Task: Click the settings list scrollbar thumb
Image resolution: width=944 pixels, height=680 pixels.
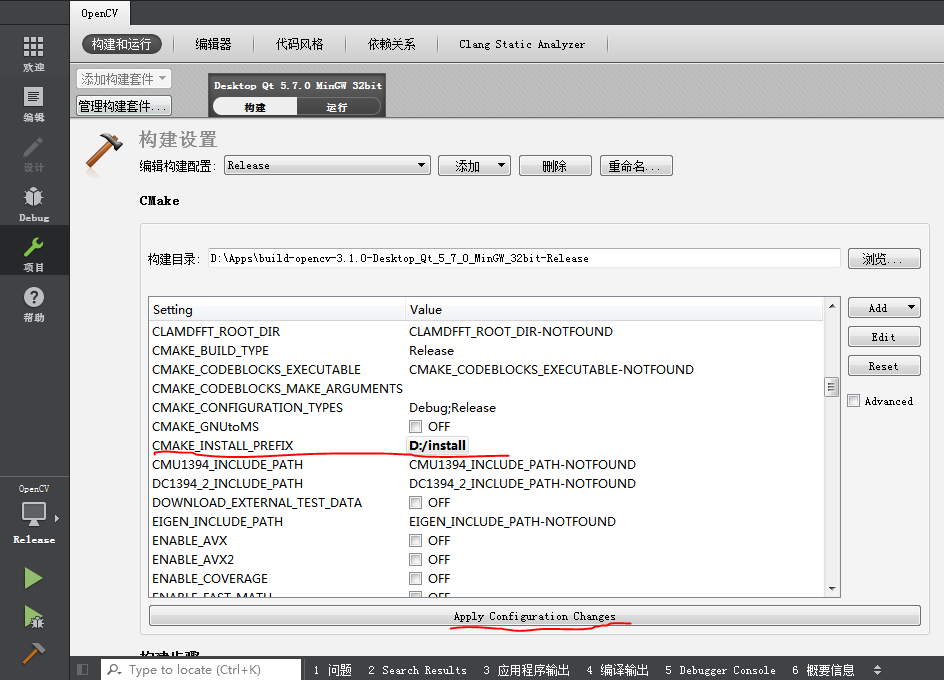Action: pos(831,387)
